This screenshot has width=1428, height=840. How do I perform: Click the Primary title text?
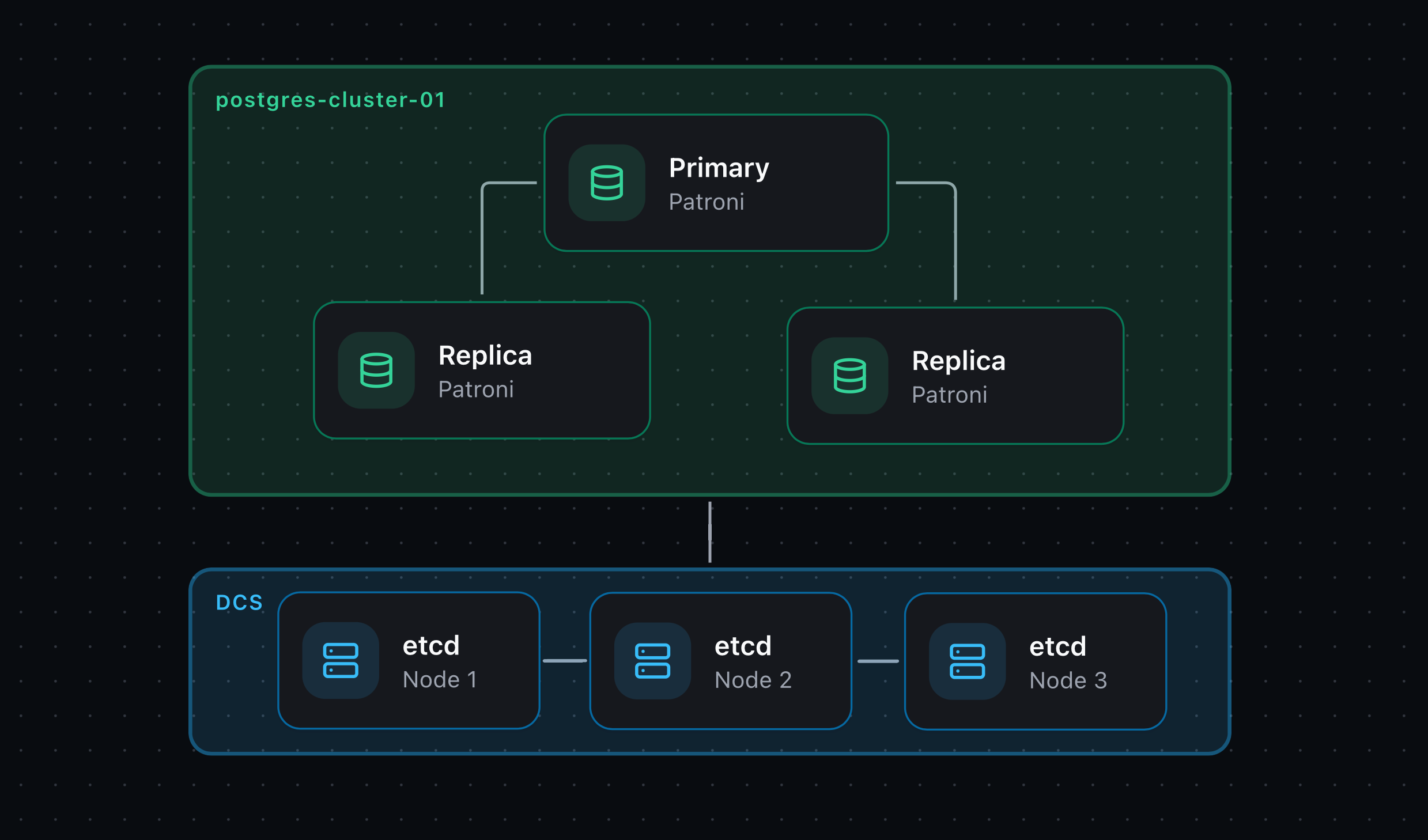pyautogui.click(x=719, y=168)
